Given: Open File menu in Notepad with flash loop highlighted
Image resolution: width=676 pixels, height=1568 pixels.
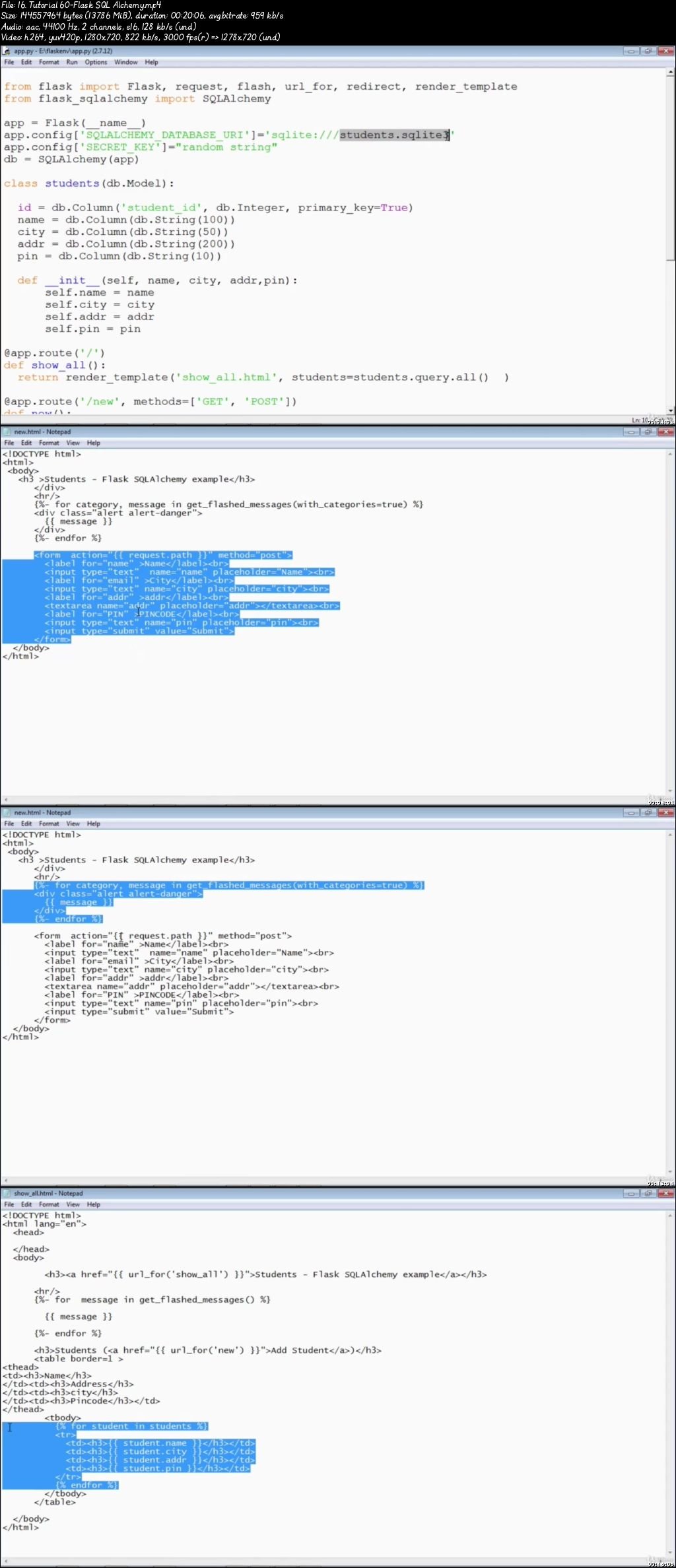Looking at the screenshot, I should click(x=9, y=824).
